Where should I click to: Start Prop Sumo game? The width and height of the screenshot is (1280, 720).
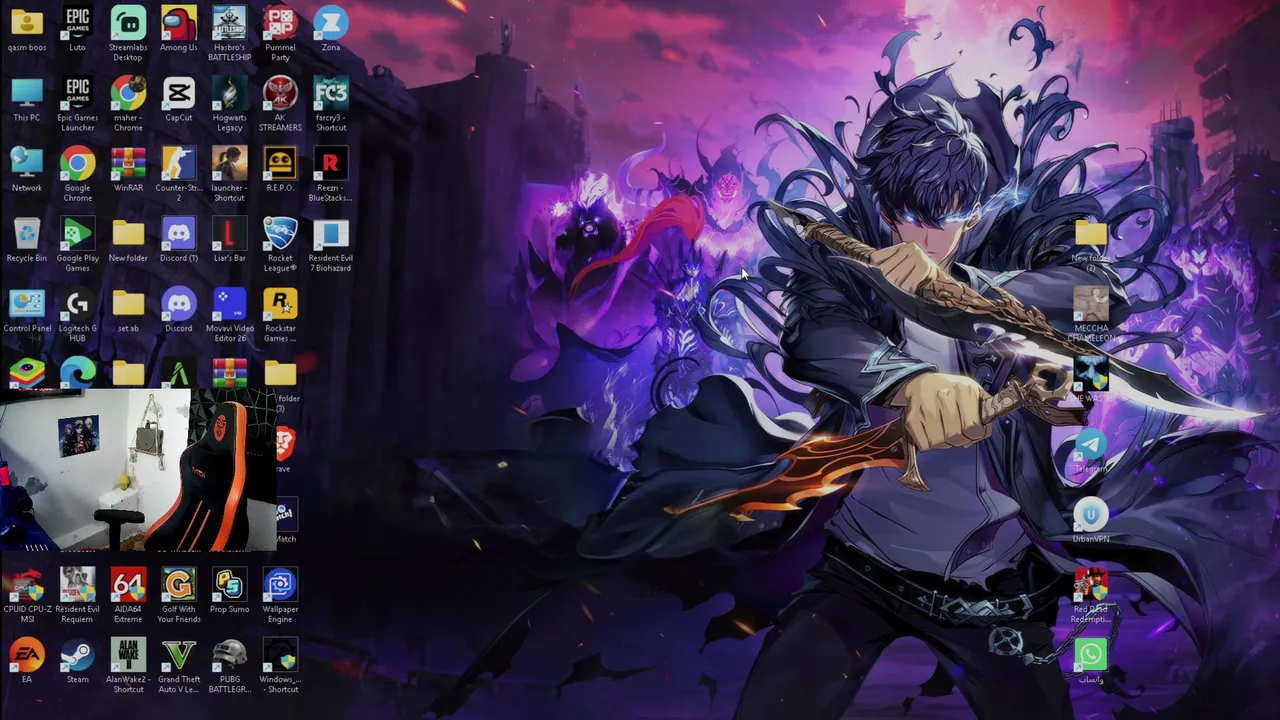click(229, 590)
